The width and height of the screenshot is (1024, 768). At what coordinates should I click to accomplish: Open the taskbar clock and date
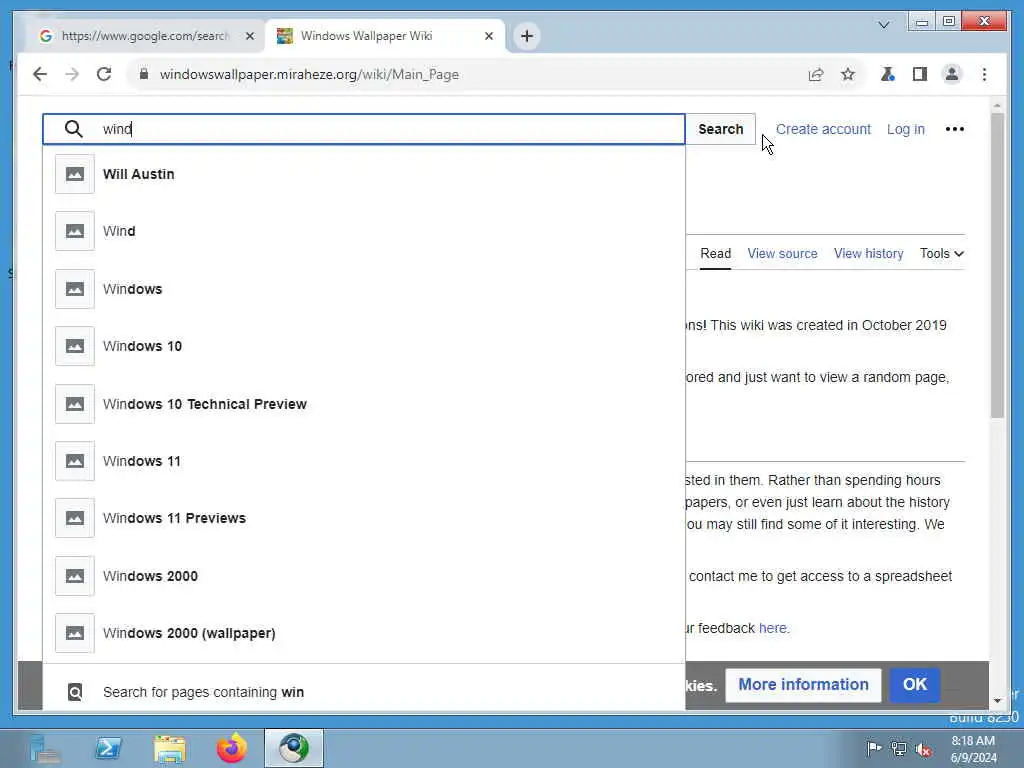[973, 749]
